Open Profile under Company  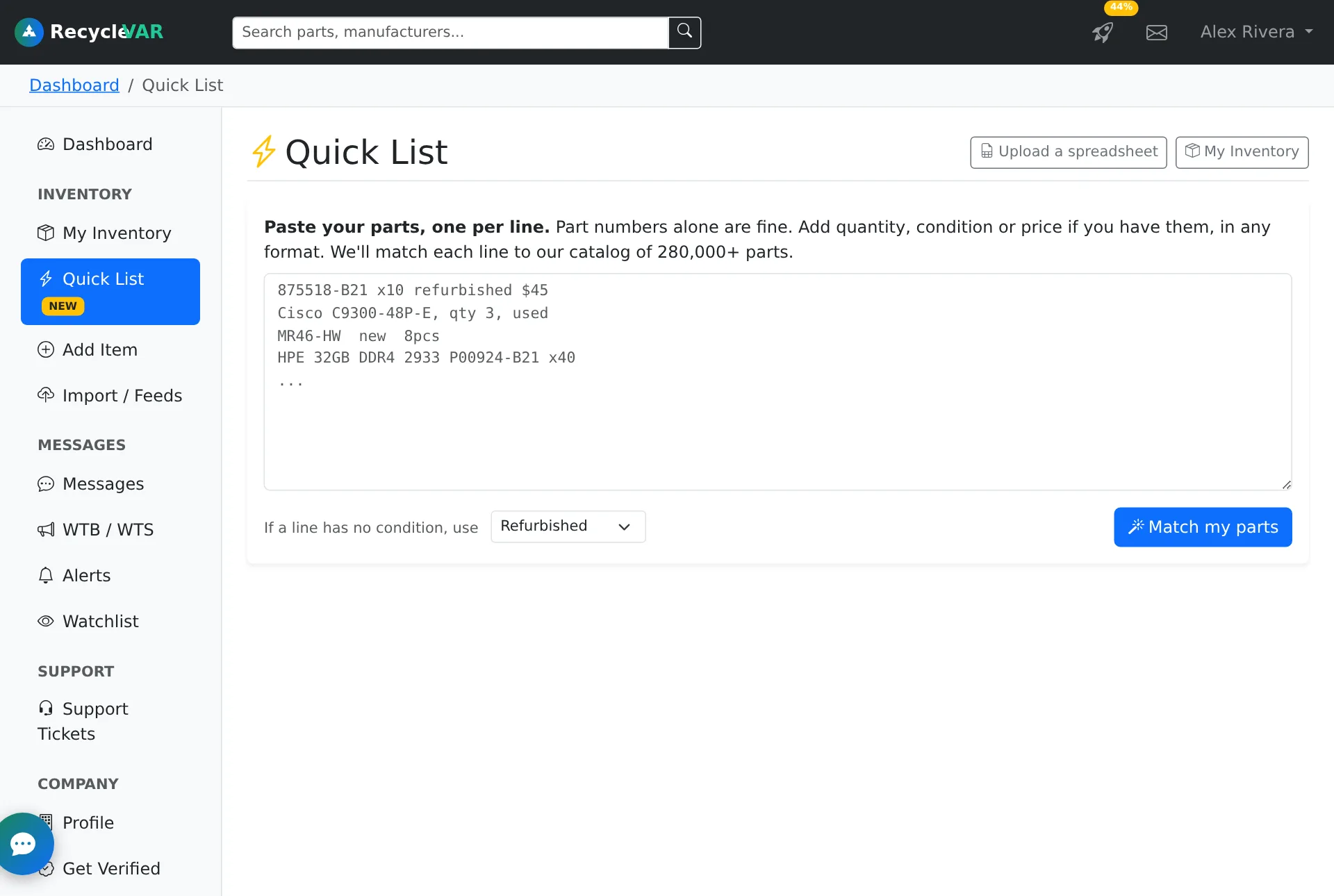110,822
